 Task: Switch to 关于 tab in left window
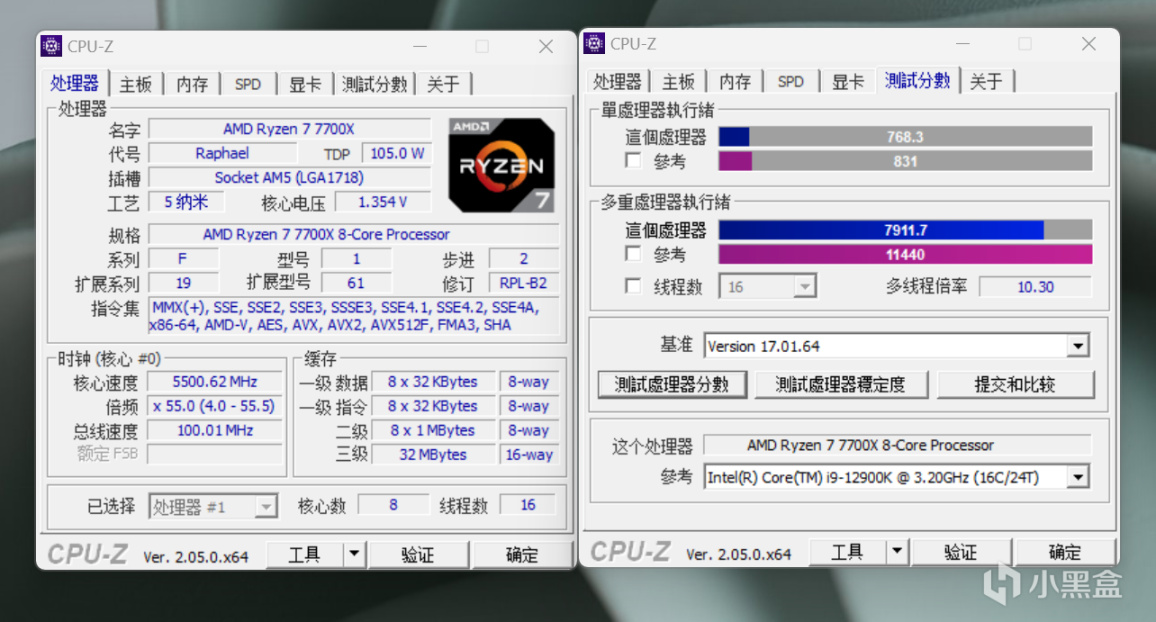point(443,84)
